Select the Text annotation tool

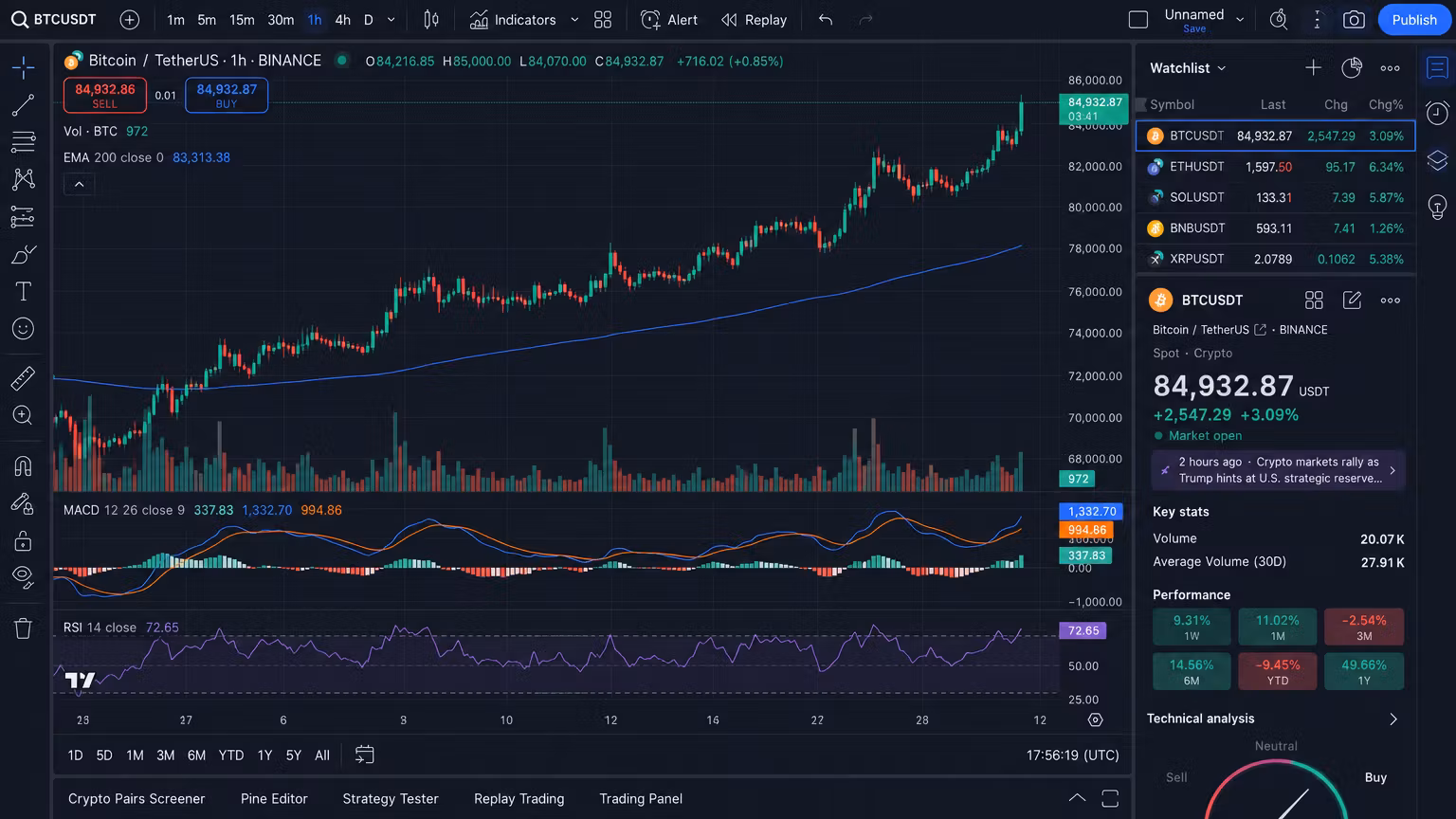(23, 291)
